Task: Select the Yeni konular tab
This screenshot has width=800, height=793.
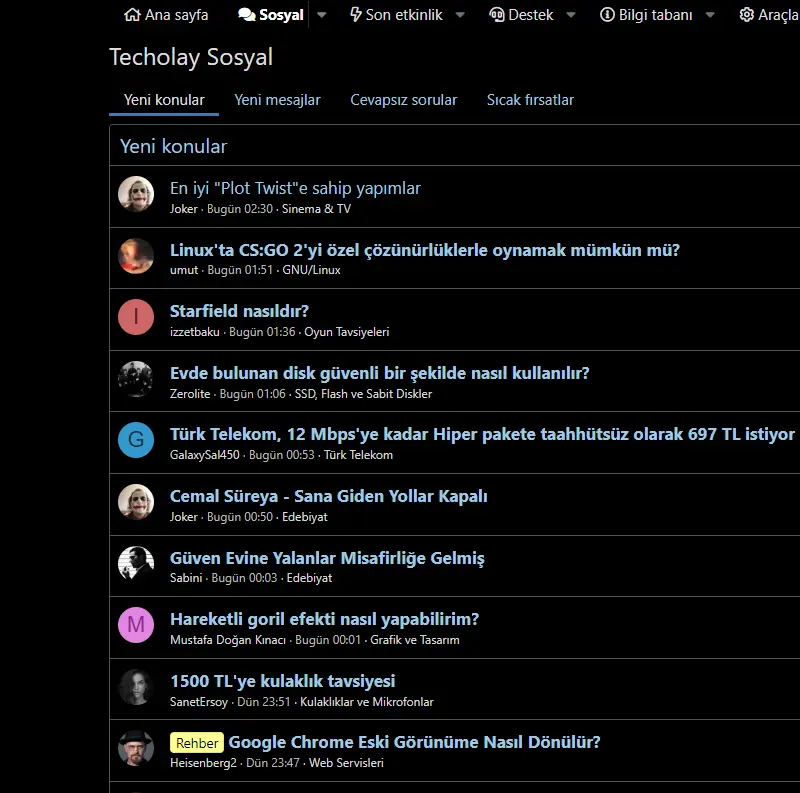Action: click(164, 100)
